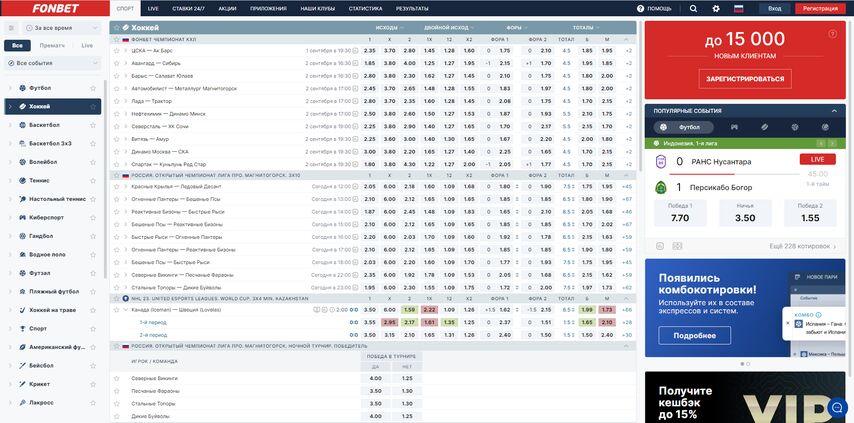Open the 1-й период row link
Viewport: 854px width, 423px height.
pos(153,322)
